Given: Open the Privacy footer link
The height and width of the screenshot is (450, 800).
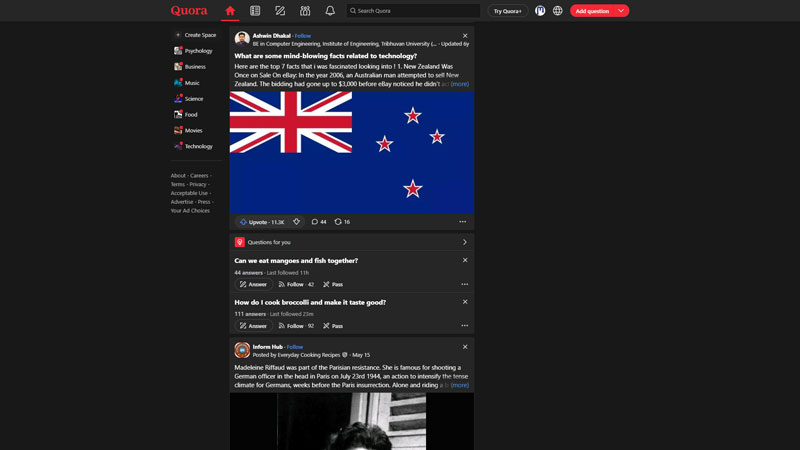Looking at the screenshot, I should [x=198, y=184].
